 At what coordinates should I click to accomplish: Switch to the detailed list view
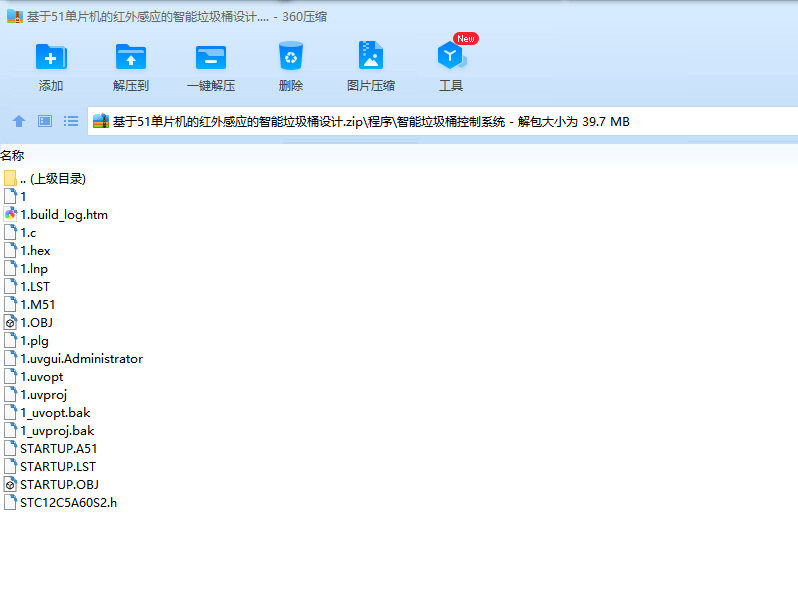[x=71, y=121]
